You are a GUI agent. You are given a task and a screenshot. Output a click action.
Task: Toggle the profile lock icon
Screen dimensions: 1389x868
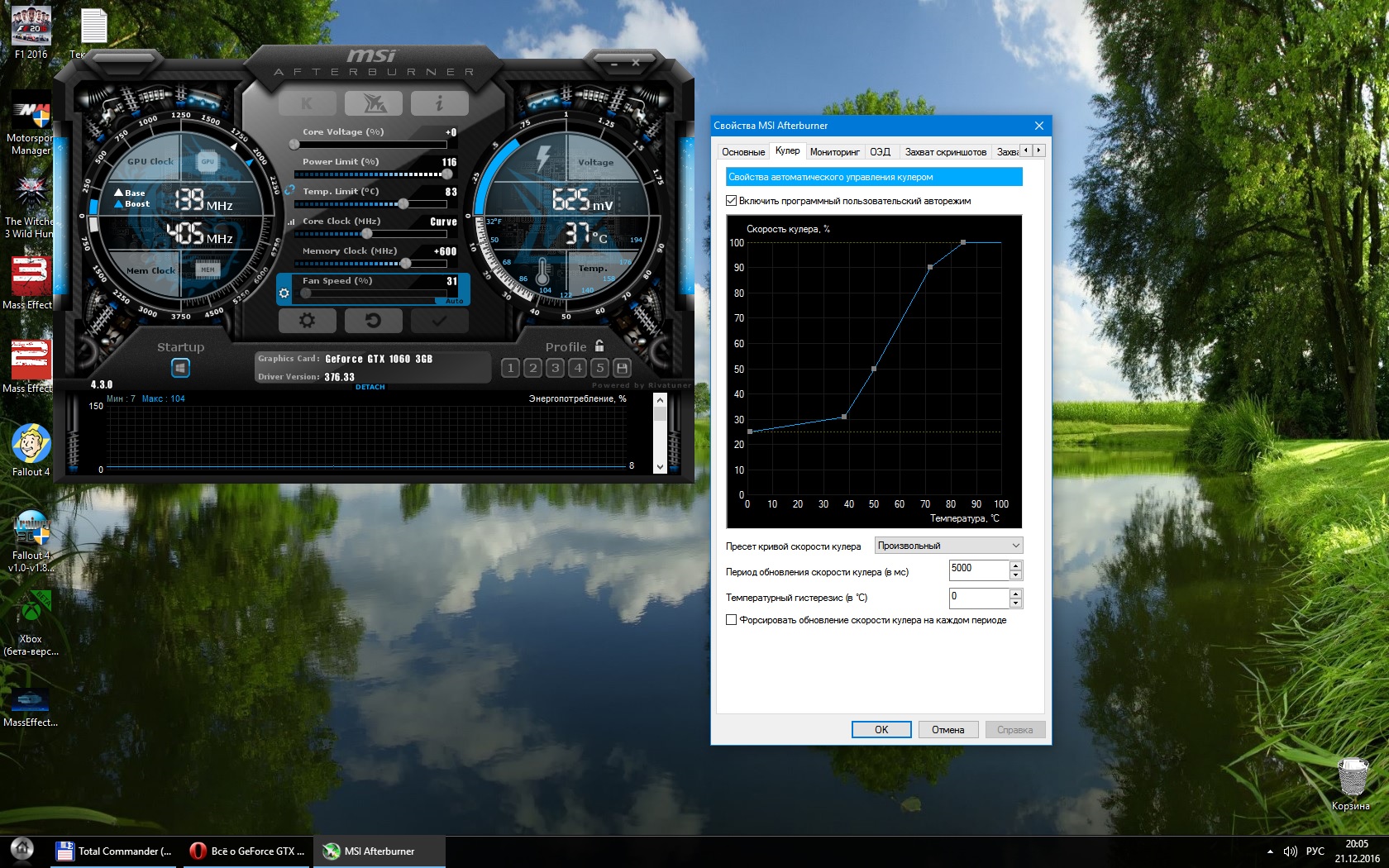(x=599, y=346)
